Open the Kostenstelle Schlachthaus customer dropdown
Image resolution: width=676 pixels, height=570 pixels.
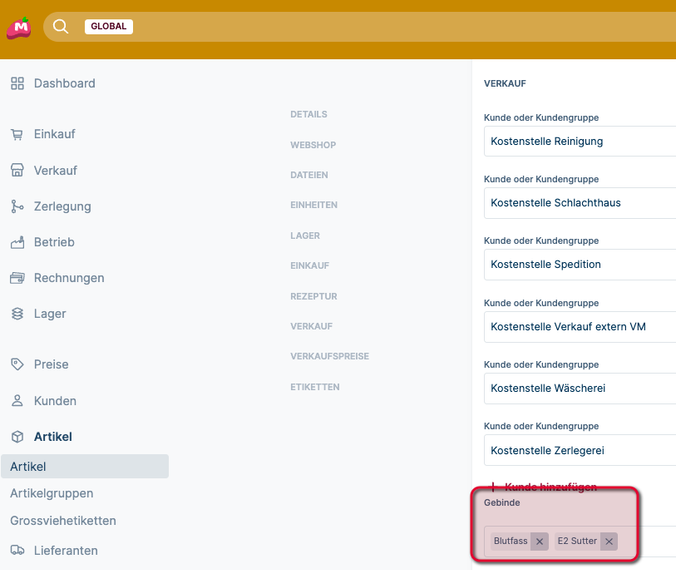click(x=580, y=203)
